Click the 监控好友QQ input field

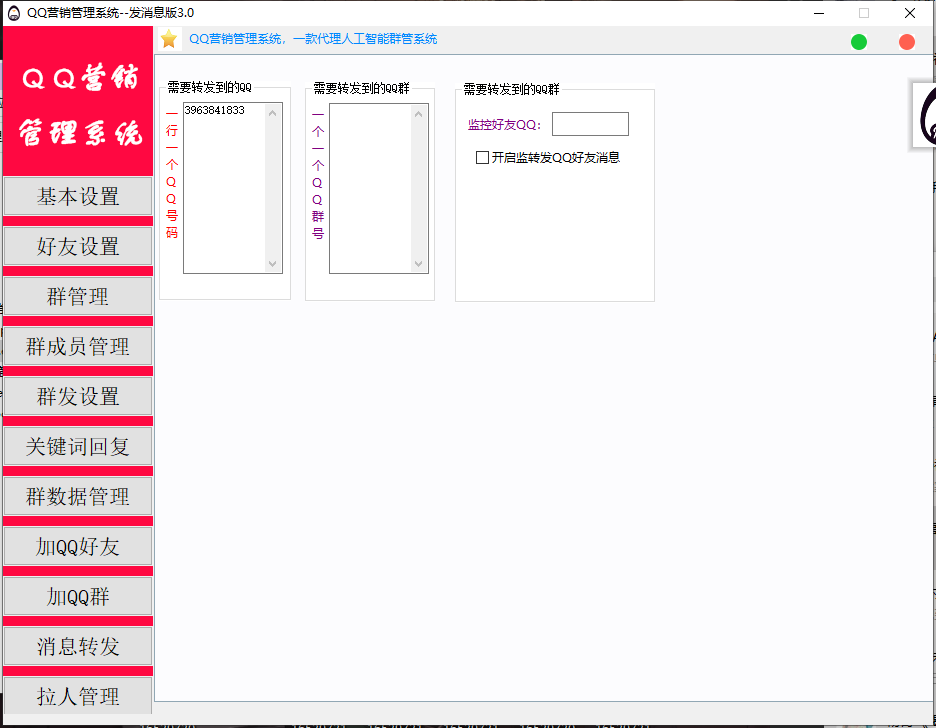(x=590, y=124)
